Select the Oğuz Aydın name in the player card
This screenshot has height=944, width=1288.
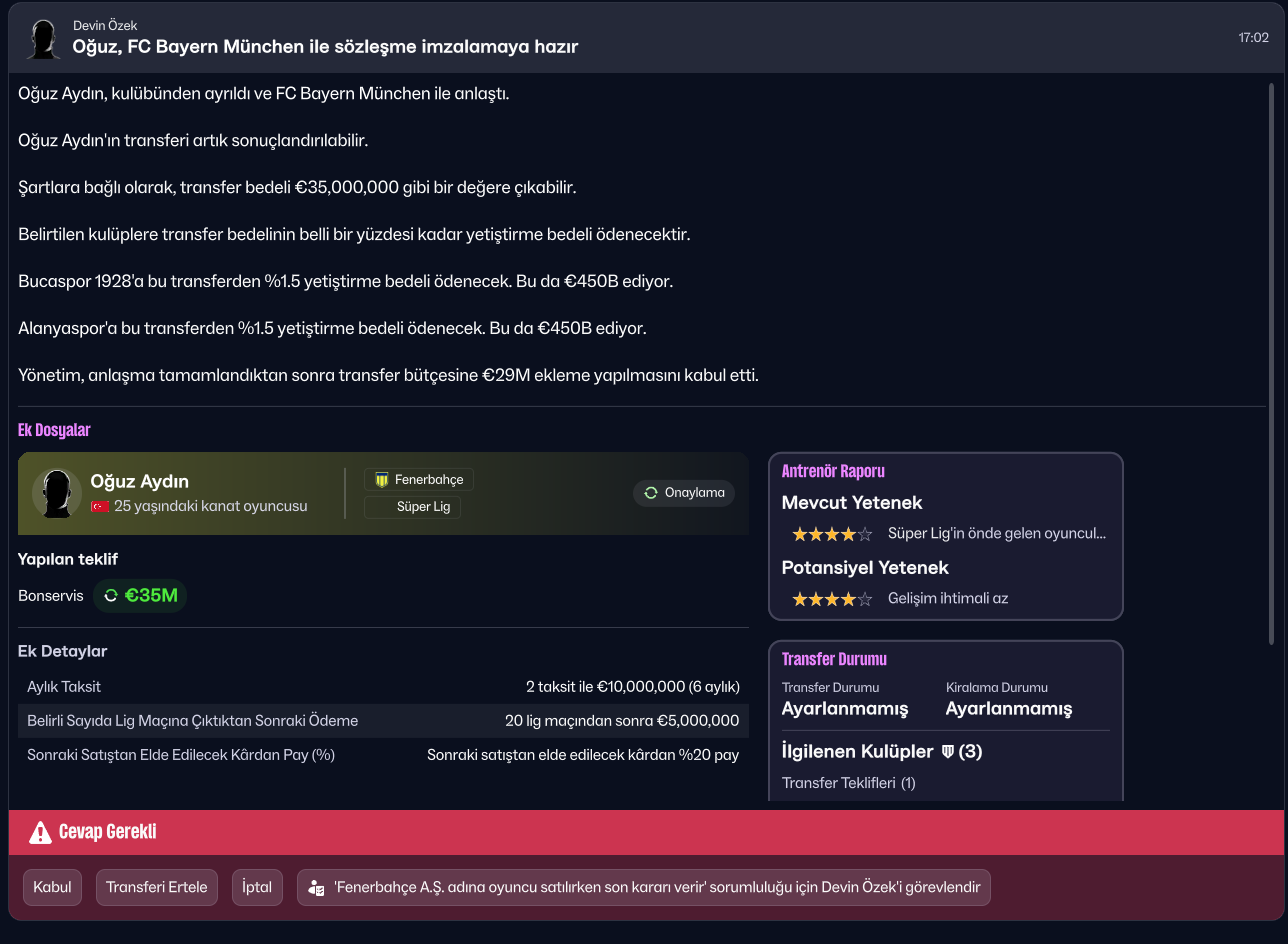(x=140, y=482)
